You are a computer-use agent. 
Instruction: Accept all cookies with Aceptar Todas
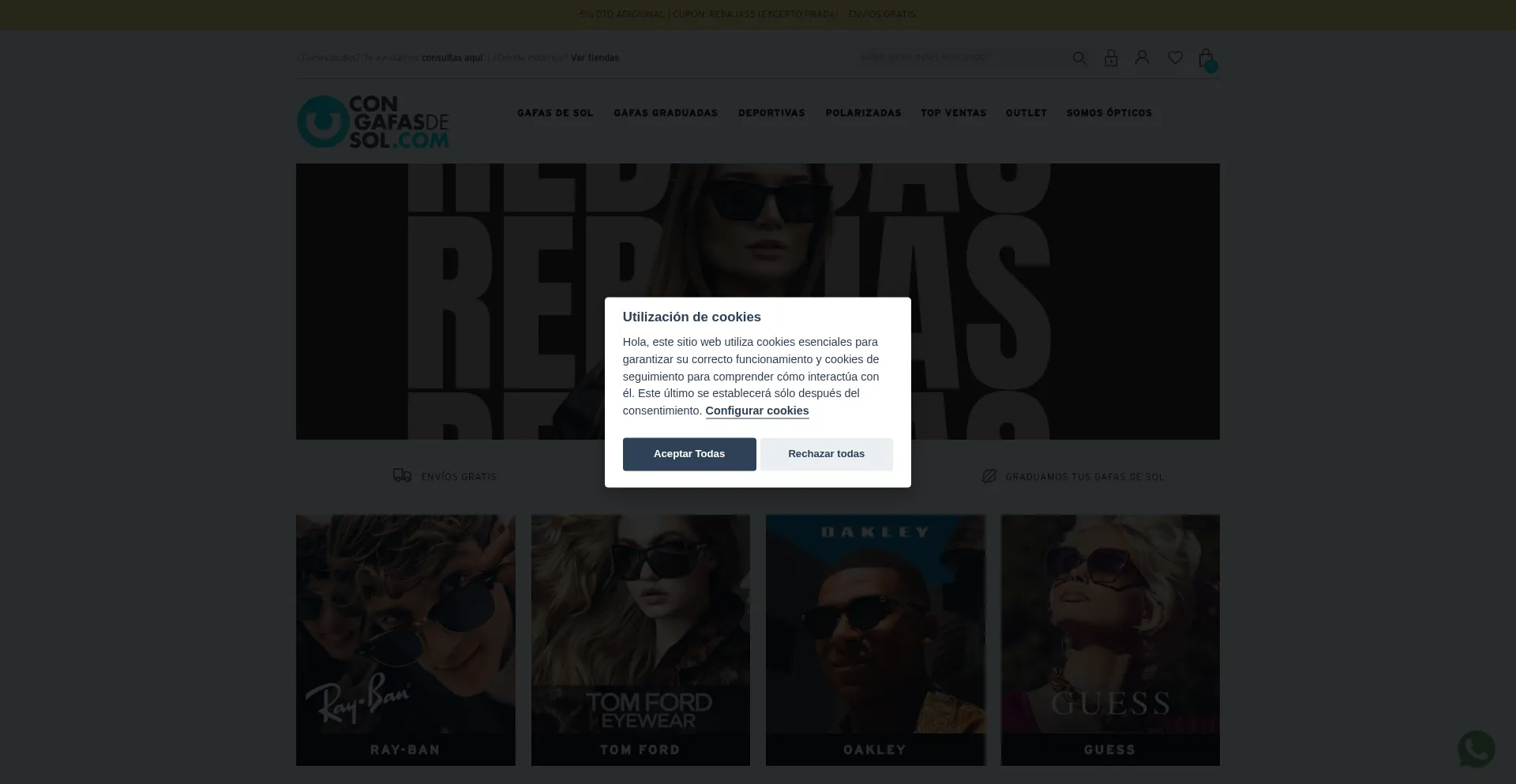[x=689, y=454]
